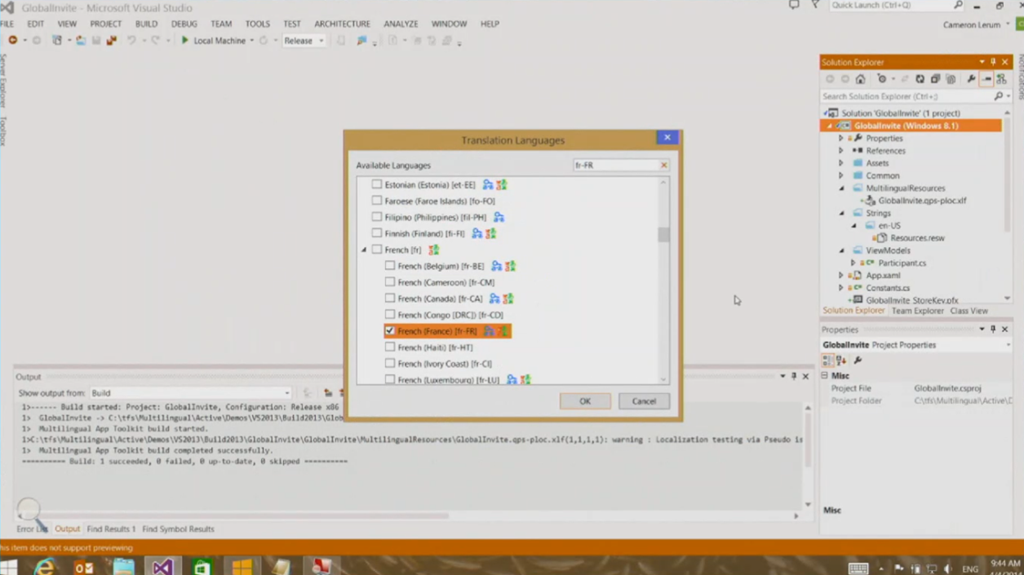Click the Output panel horizontal scrollbar
Image resolution: width=1024 pixels, height=575 pixels.
click(235, 516)
